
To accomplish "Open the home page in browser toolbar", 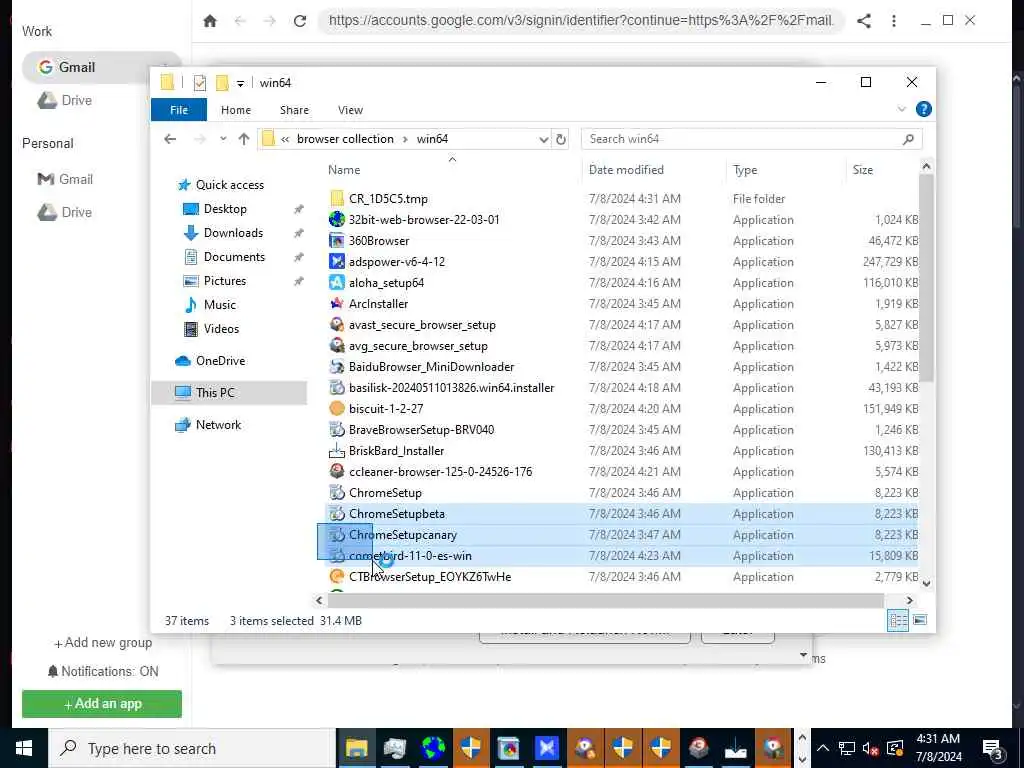I will [210, 21].
